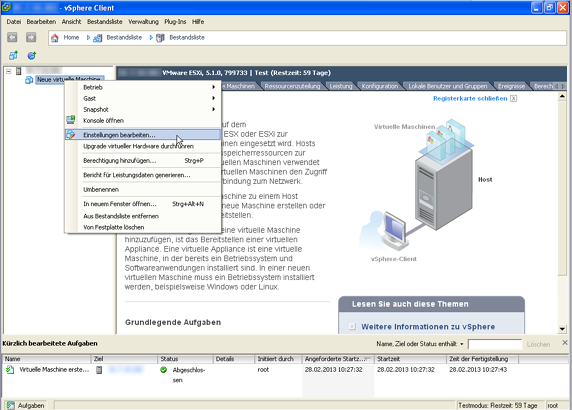Screen dimensions: 572x410
Task: Open the Plug-Ins menu
Action: coord(175,22)
